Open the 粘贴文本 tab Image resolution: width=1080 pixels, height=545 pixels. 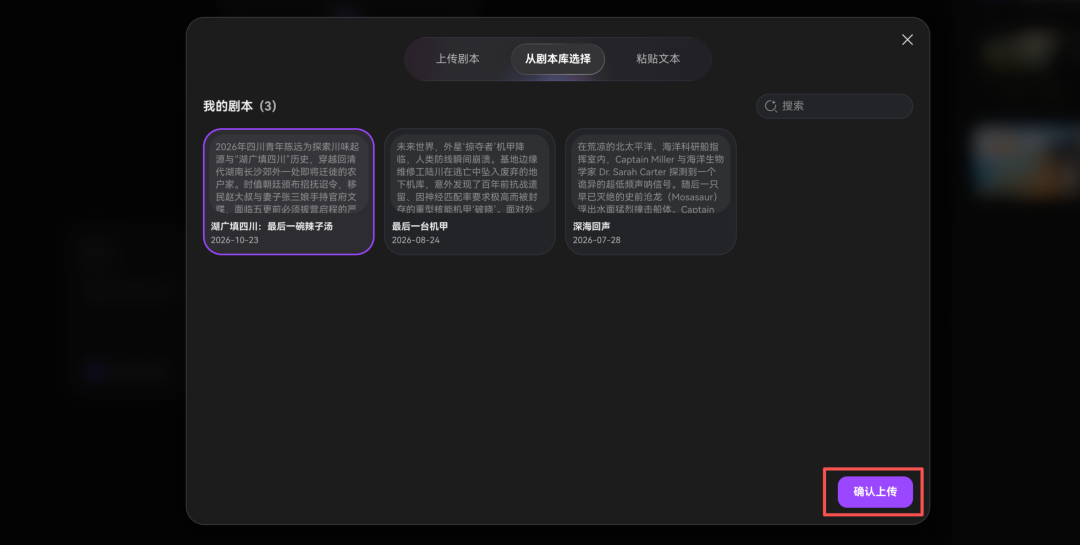[658, 59]
